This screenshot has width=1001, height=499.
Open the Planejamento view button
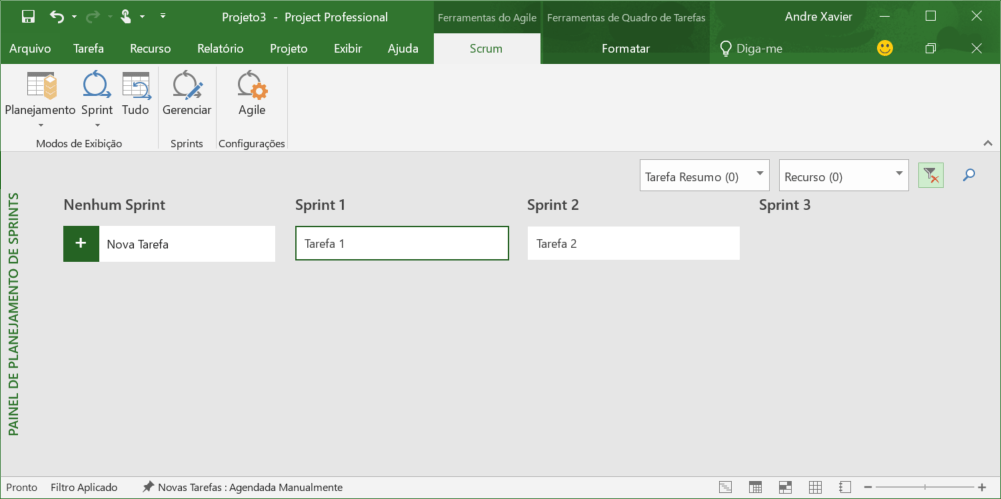(40, 99)
